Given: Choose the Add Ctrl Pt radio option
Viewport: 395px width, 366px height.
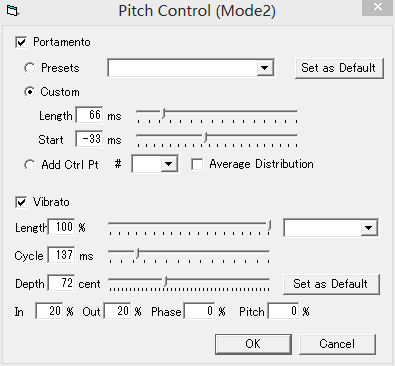Looking at the screenshot, I should tap(30, 165).
